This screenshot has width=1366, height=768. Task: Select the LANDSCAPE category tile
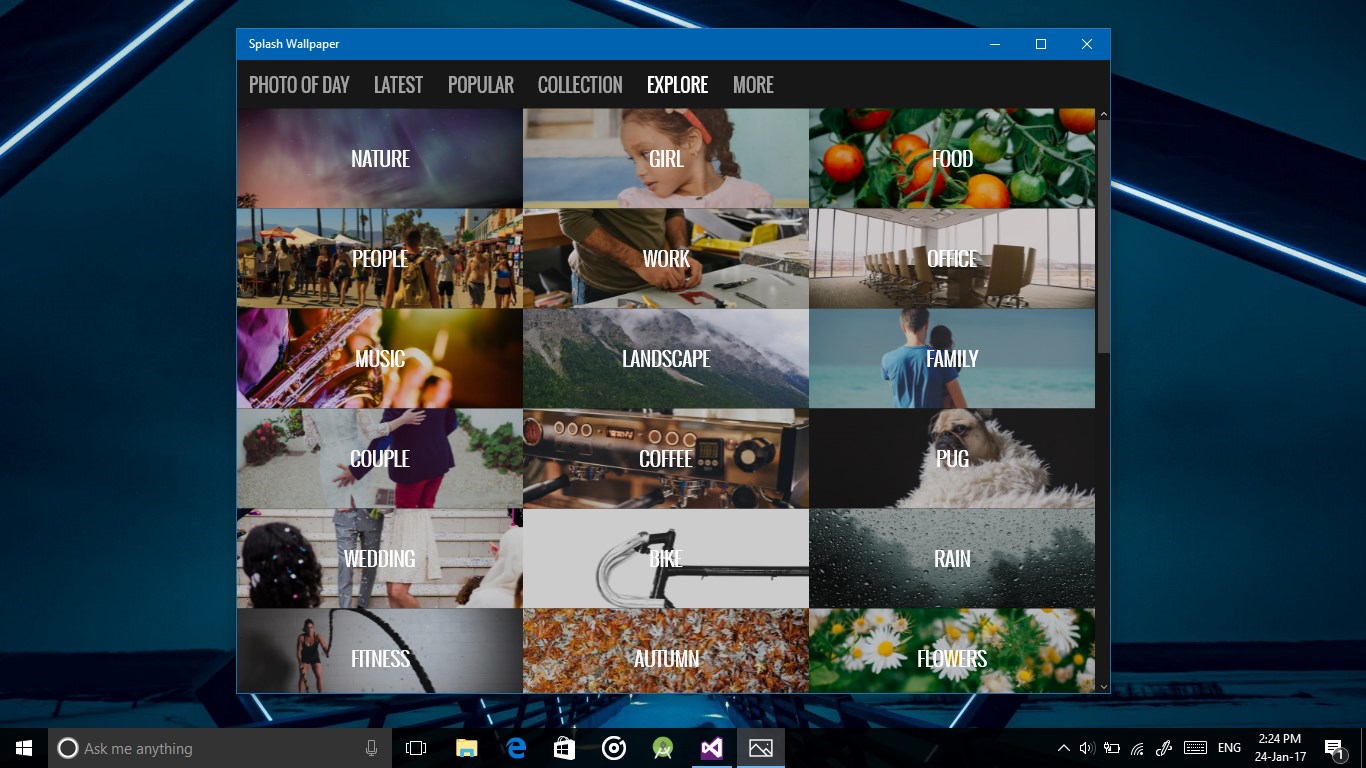click(x=666, y=358)
